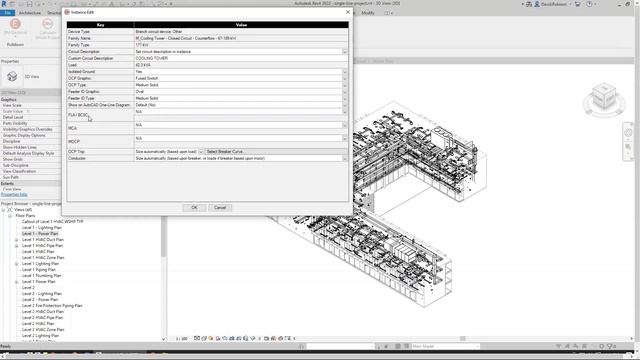640x360 pixels.
Task: Expand Level 1 HVAC Duct Plan node
Action: coord(16,240)
